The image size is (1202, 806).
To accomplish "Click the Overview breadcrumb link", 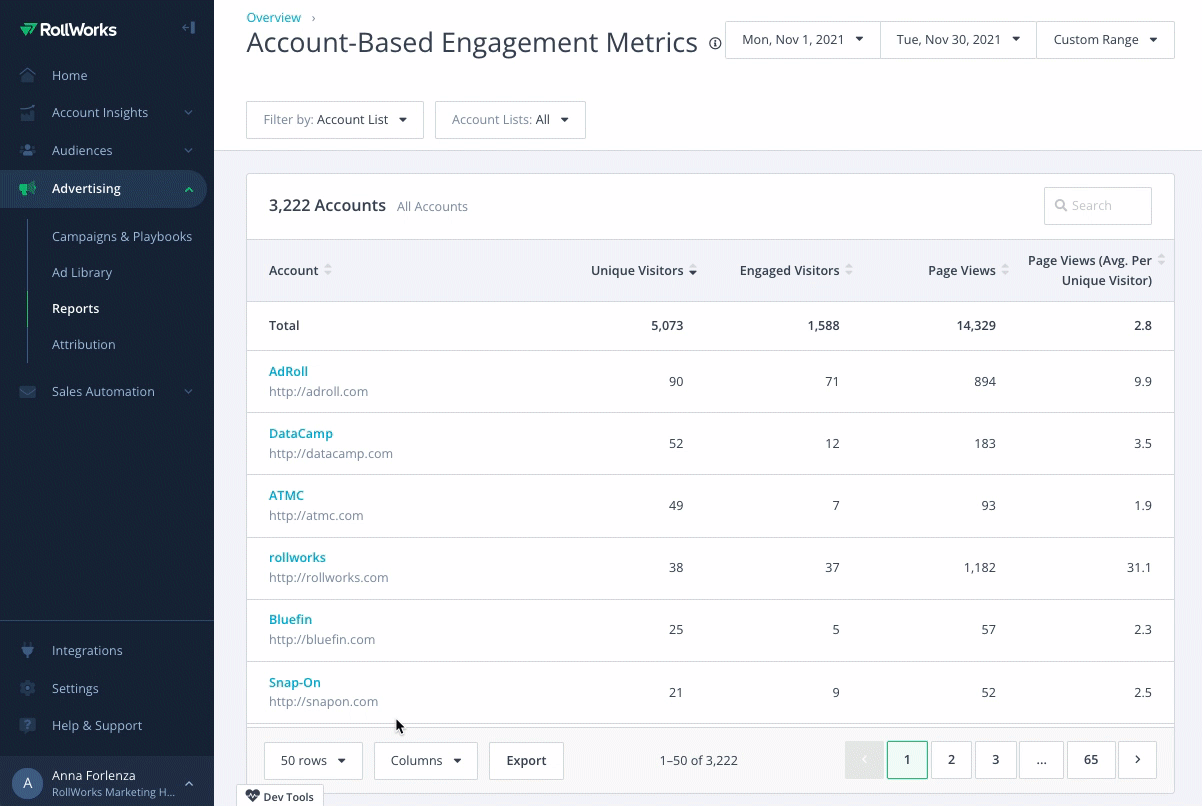I will click(273, 18).
